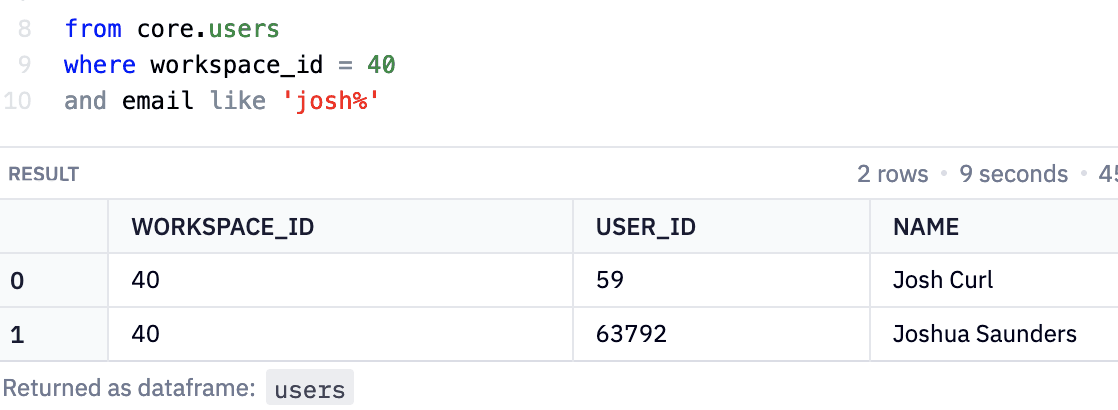This screenshot has height=410, width=1118.
Task: Click the 'where' keyword in the query
Action: [x=99, y=66]
